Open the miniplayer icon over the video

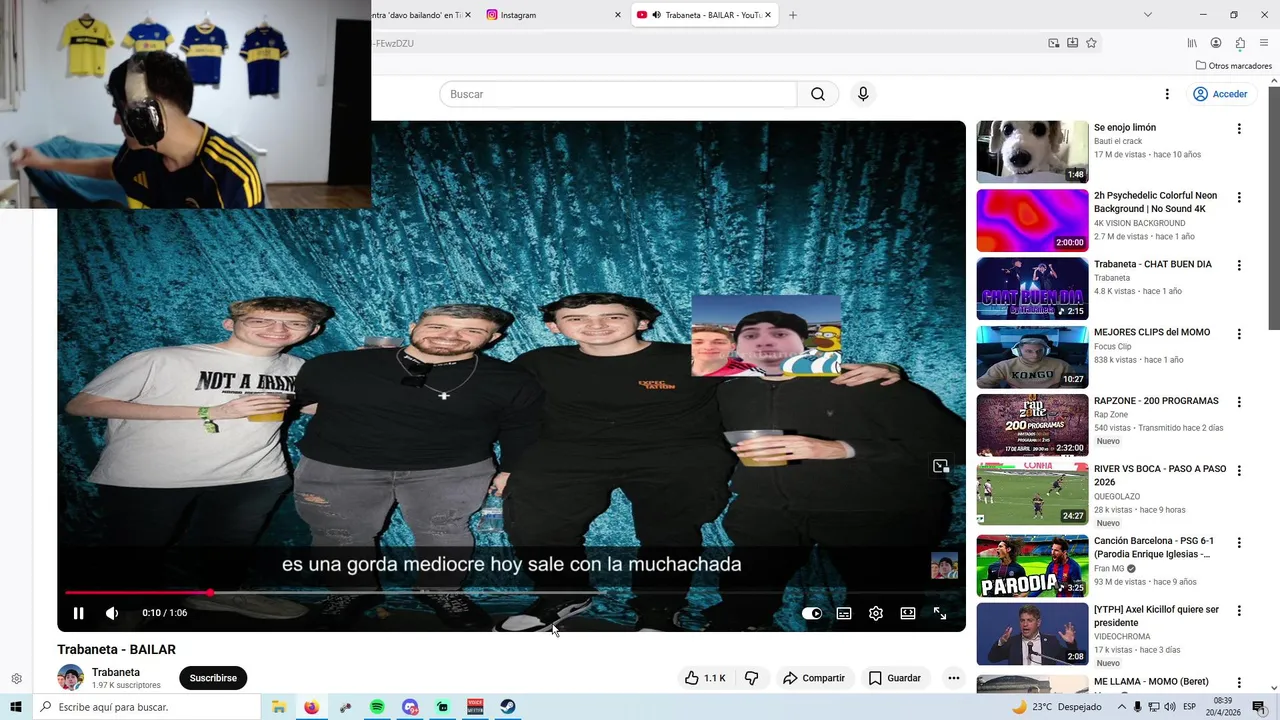pos(940,466)
